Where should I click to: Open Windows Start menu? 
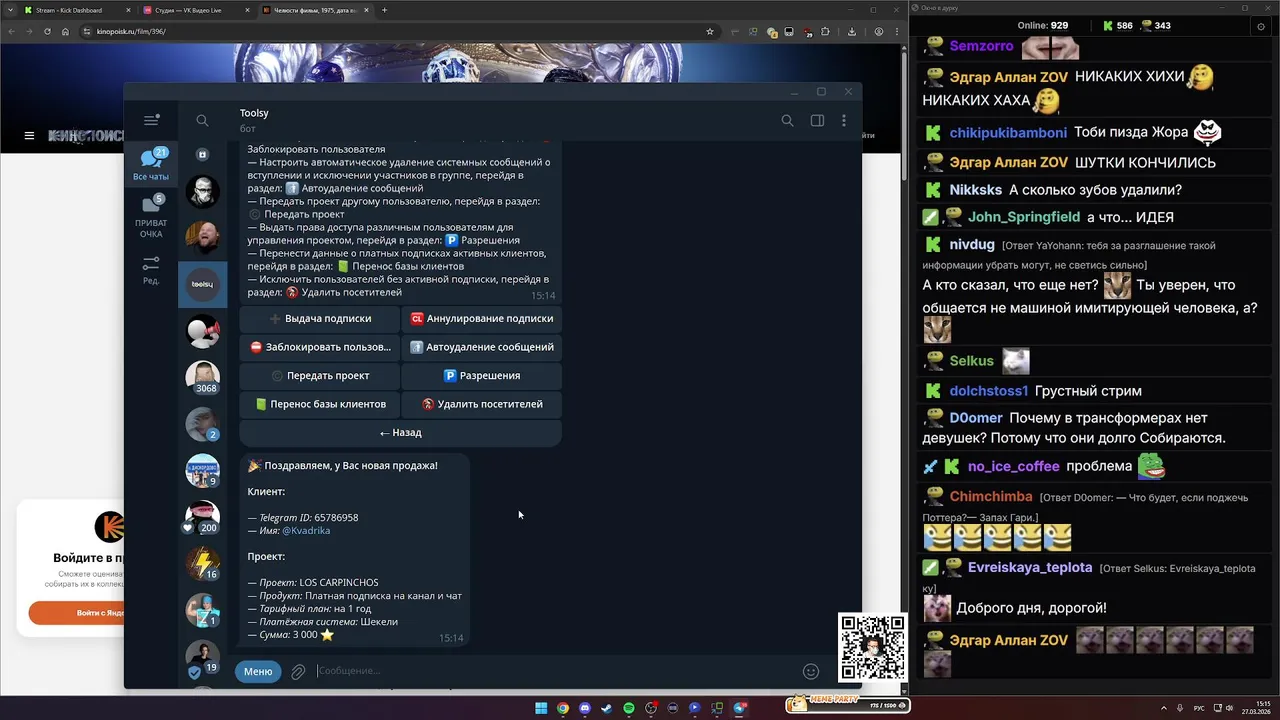coord(541,708)
